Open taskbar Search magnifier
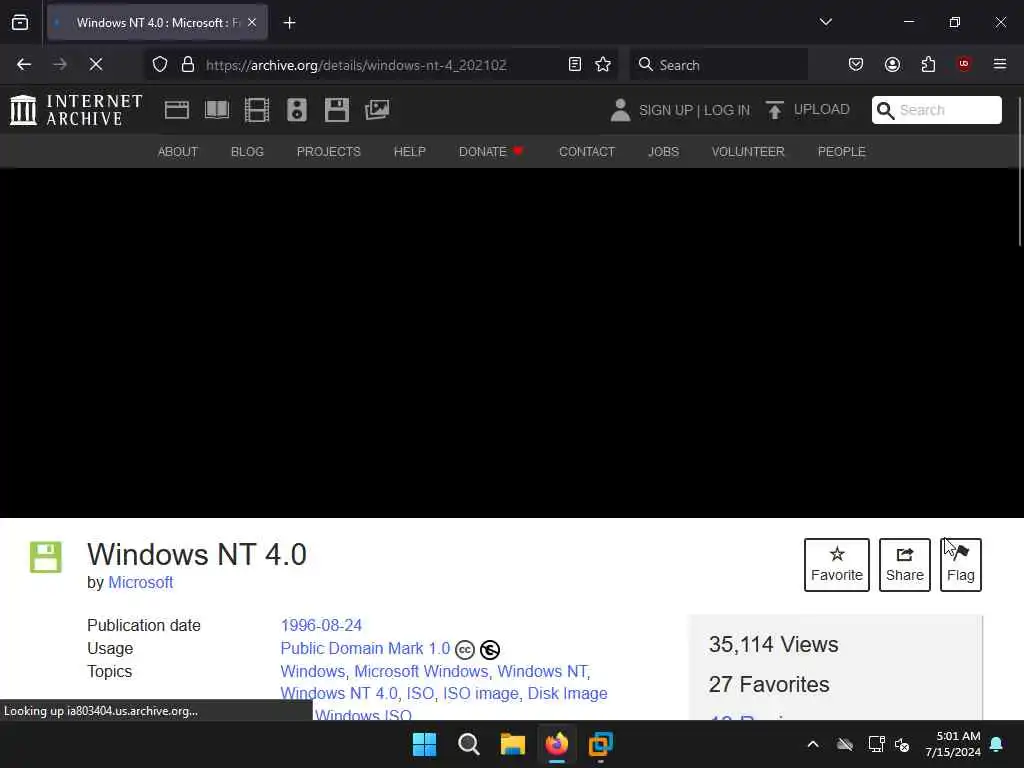The image size is (1024, 768). point(468,744)
